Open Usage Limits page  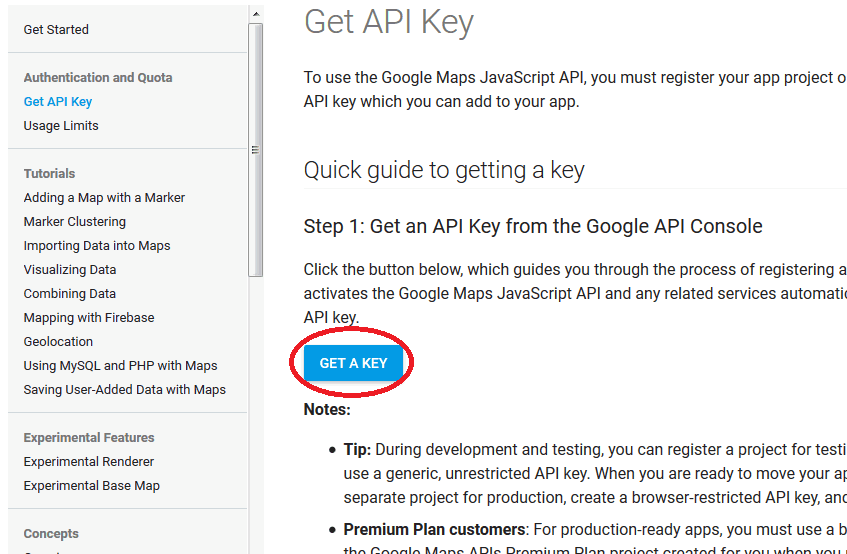pos(61,126)
